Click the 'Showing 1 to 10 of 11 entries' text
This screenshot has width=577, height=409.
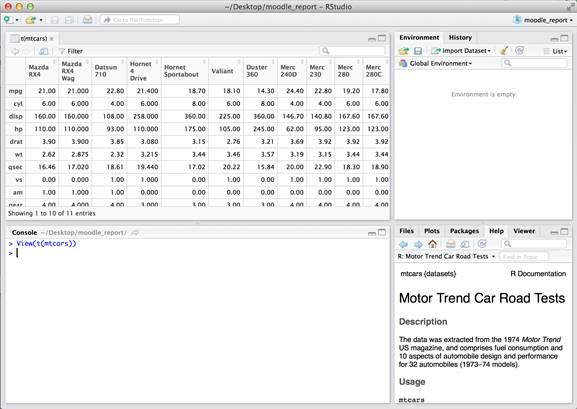click(52, 214)
